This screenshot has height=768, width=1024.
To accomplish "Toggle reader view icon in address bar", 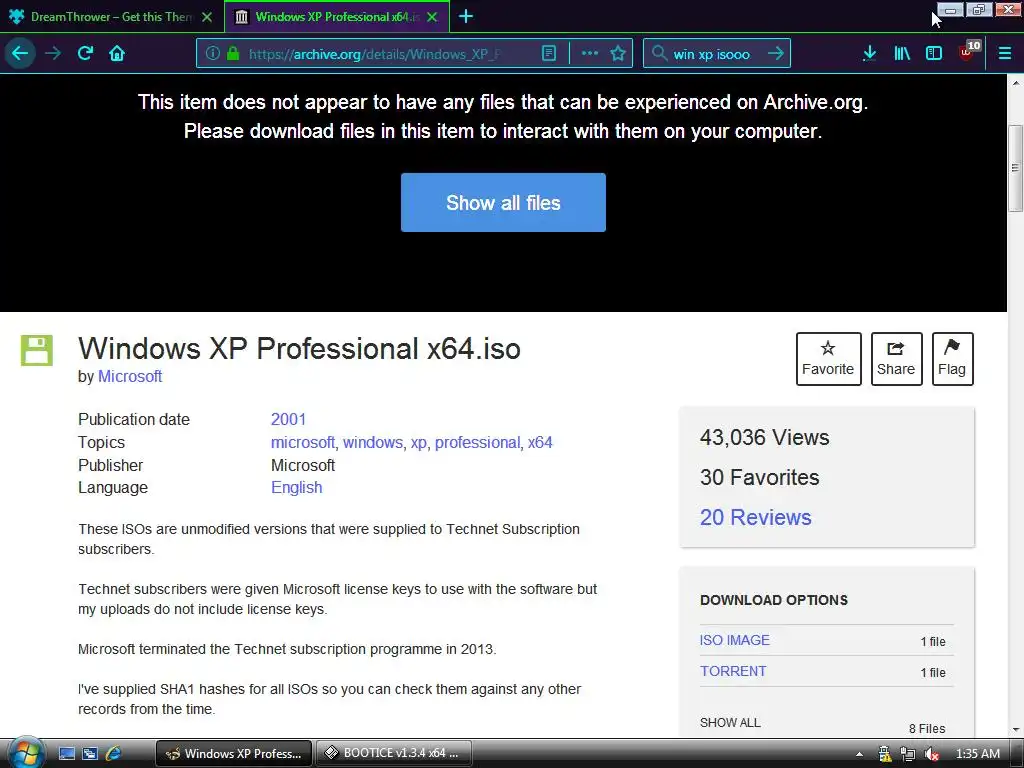I will coord(549,53).
